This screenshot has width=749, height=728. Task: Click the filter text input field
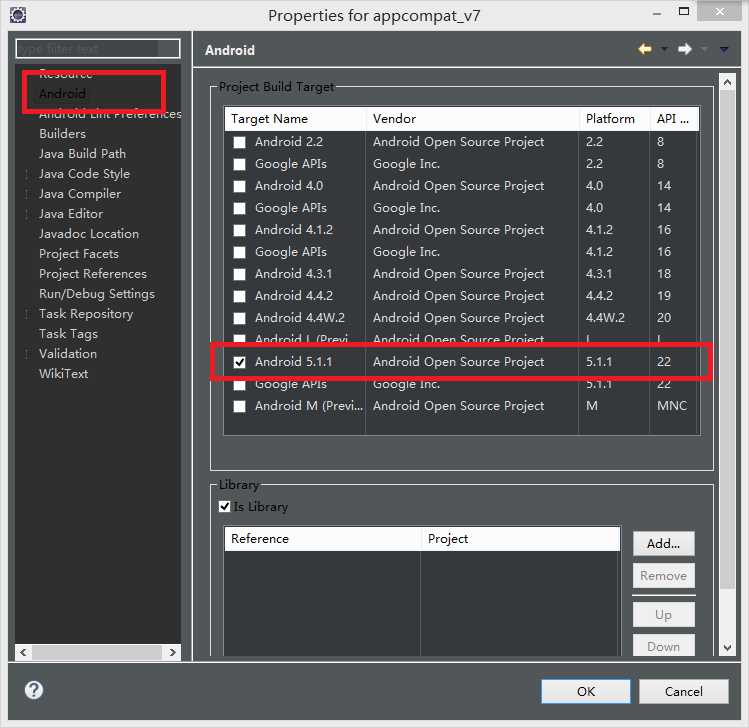(x=98, y=49)
